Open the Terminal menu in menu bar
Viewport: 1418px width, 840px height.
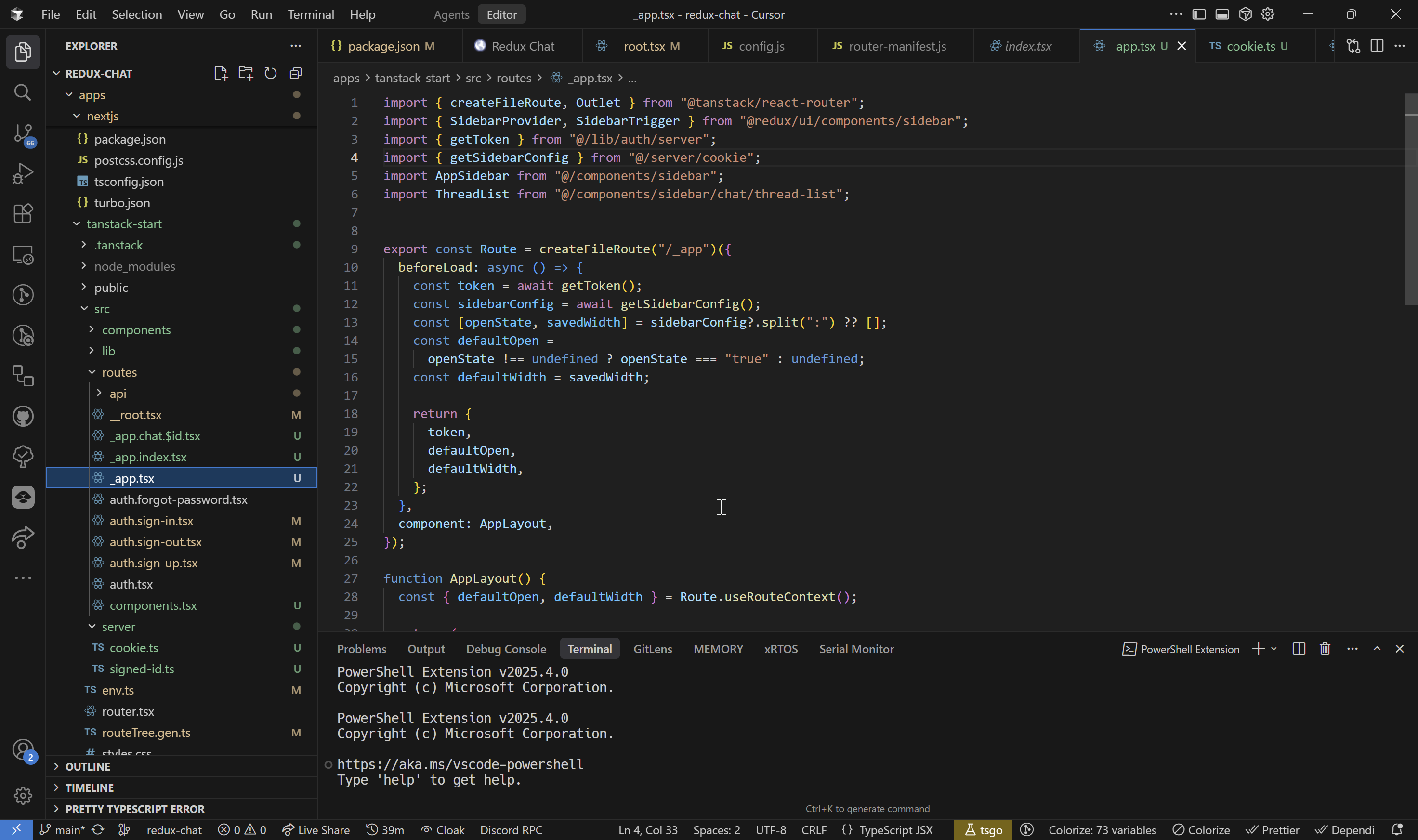310,15
